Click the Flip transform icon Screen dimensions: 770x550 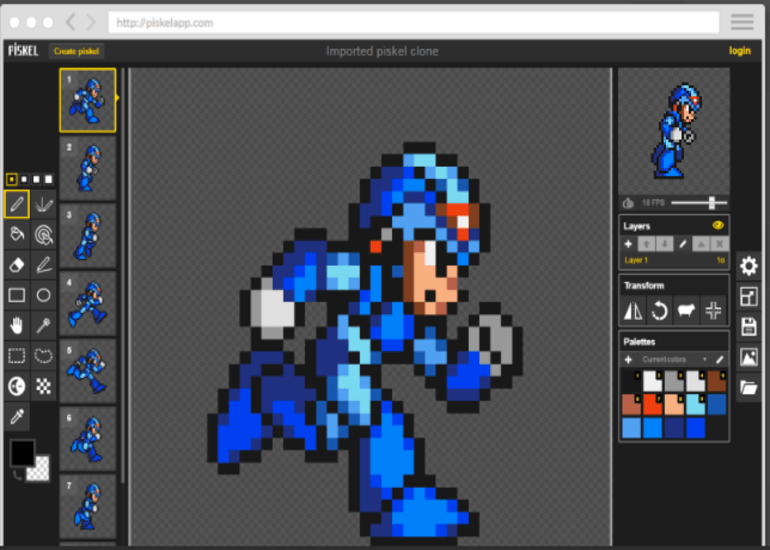pos(634,311)
